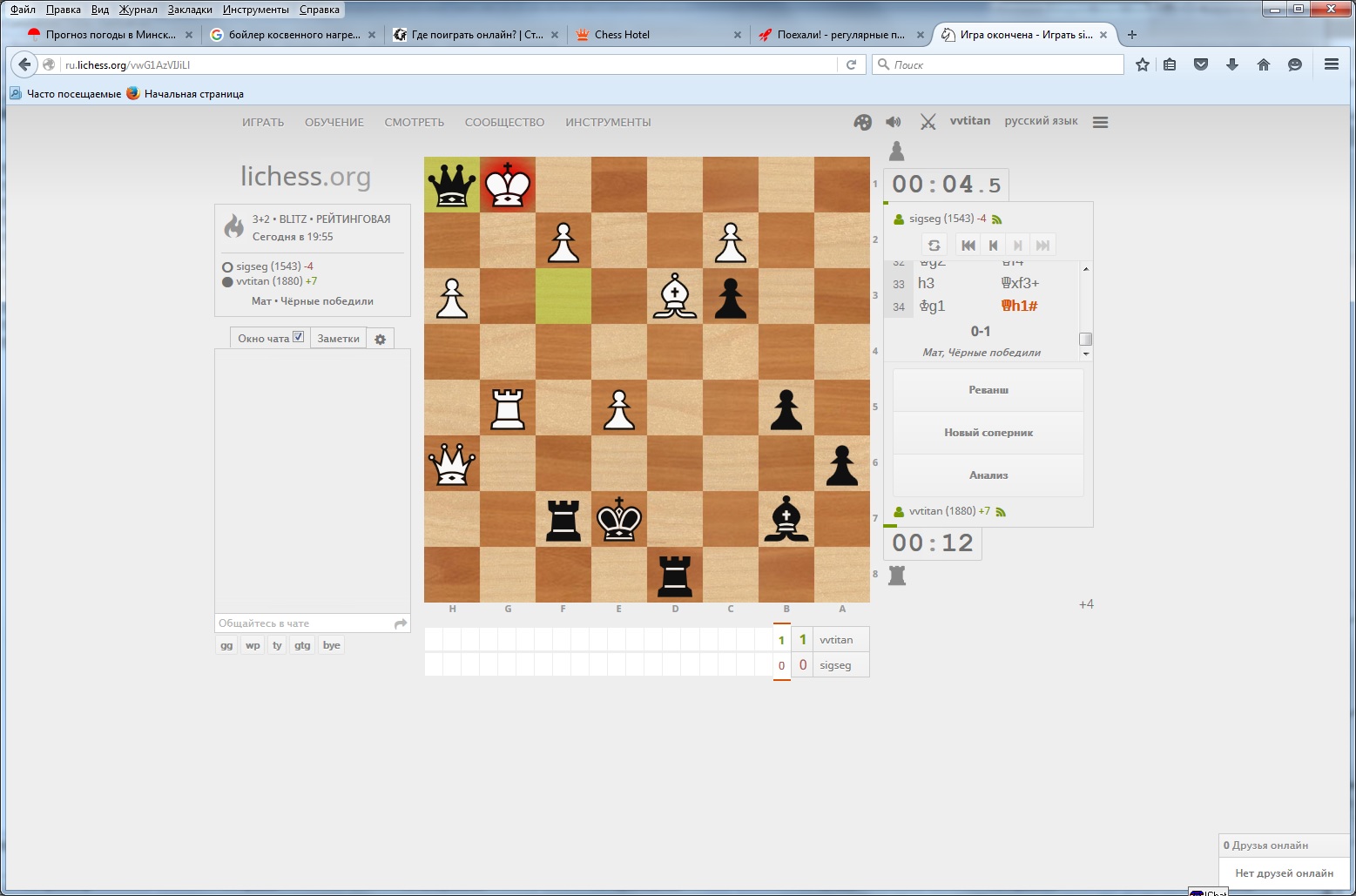Click the black rook on f7
Image resolution: width=1356 pixels, height=896 pixels.
(563, 519)
